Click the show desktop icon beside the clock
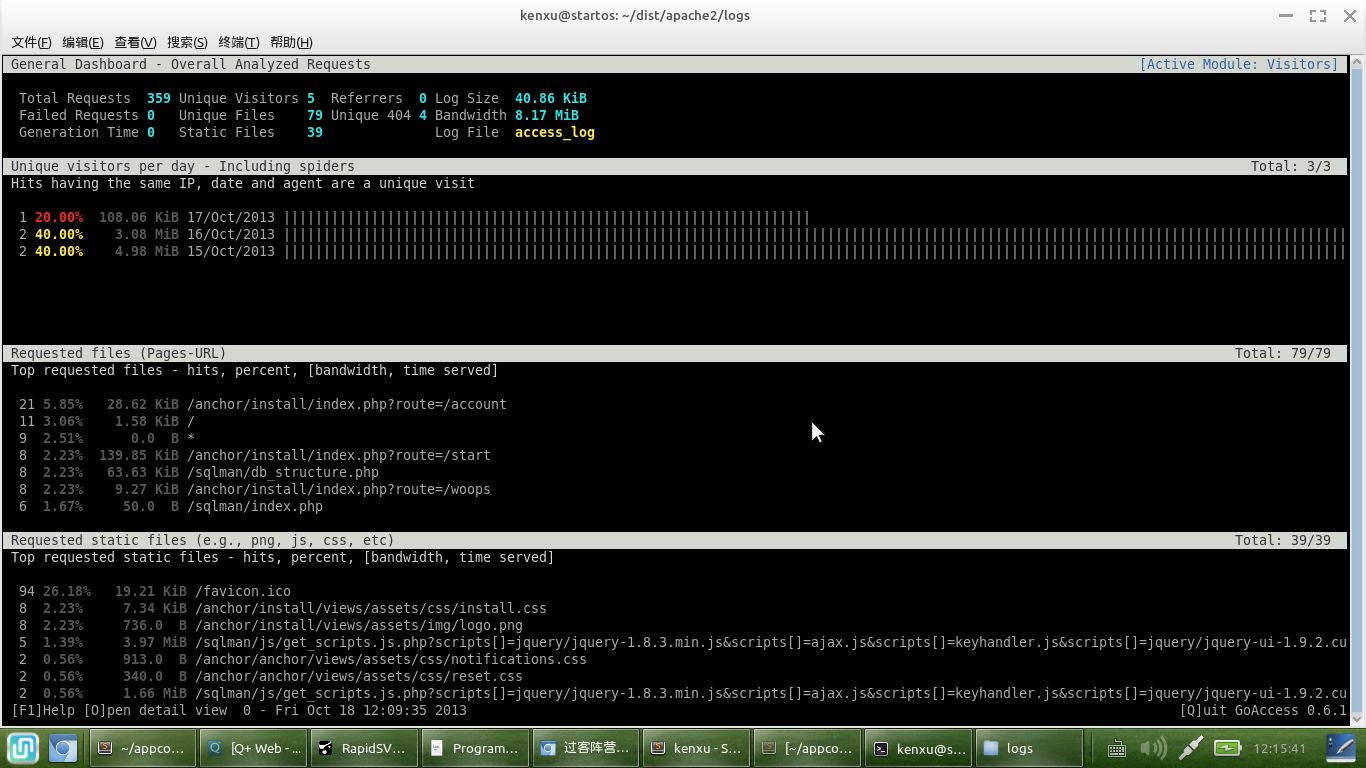 pyautogui.click(x=1340, y=748)
